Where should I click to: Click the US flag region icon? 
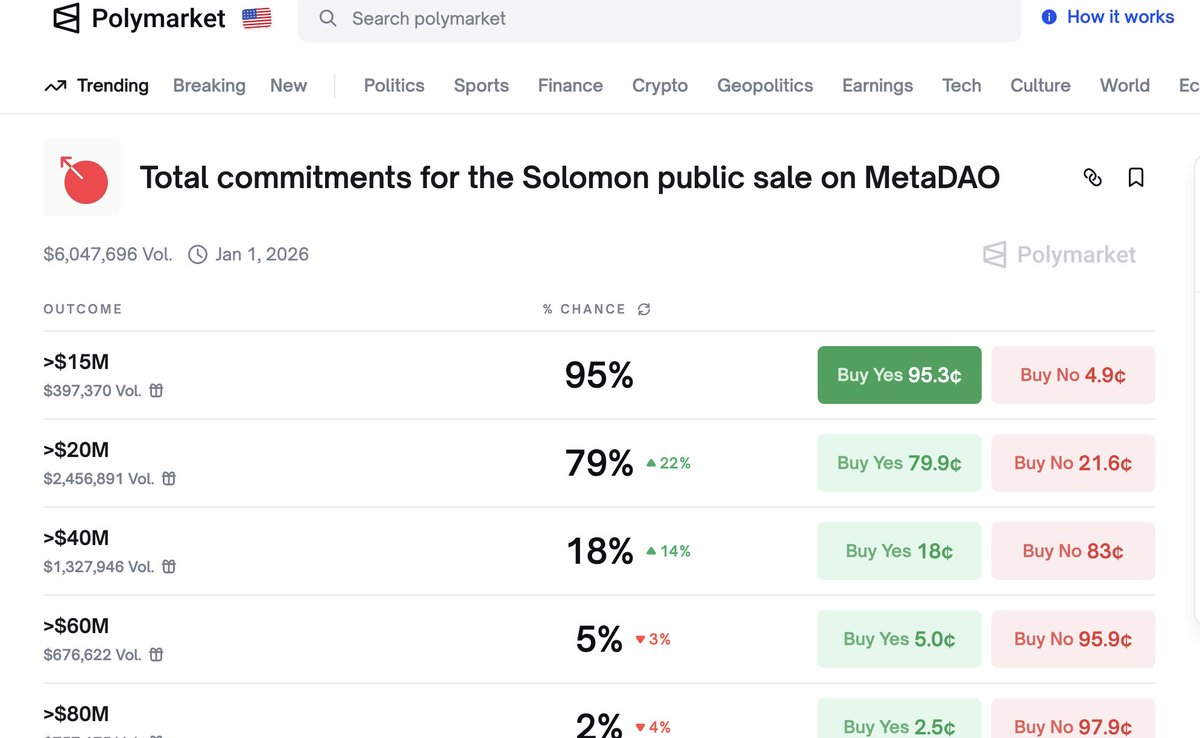point(257,18)
